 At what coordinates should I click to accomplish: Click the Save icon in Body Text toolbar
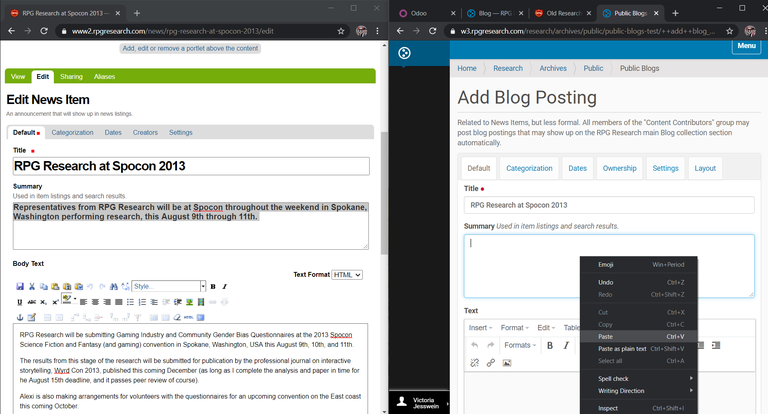(20, 287)
